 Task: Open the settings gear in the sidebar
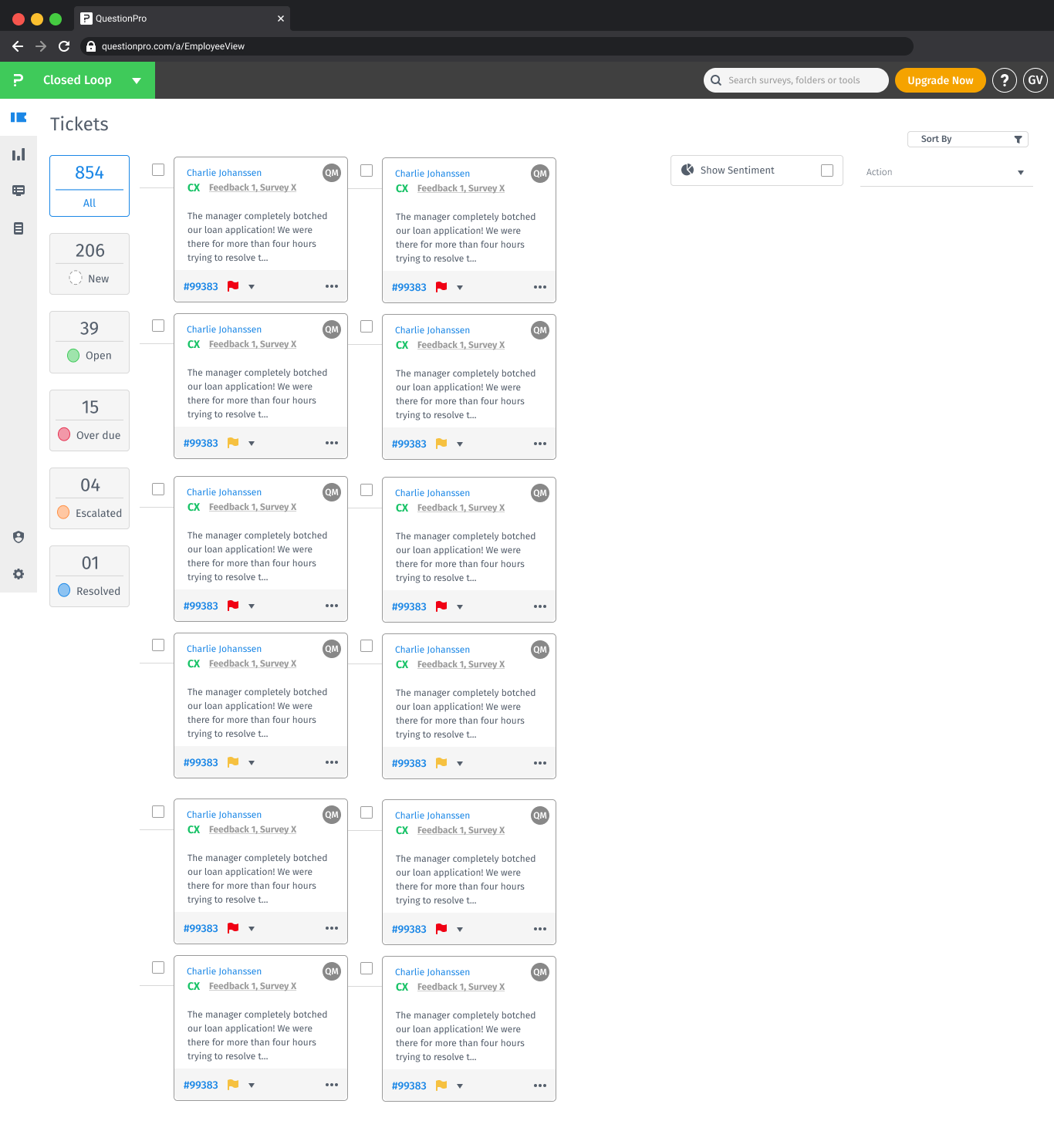pyautogui.click(x=19, y=574)
